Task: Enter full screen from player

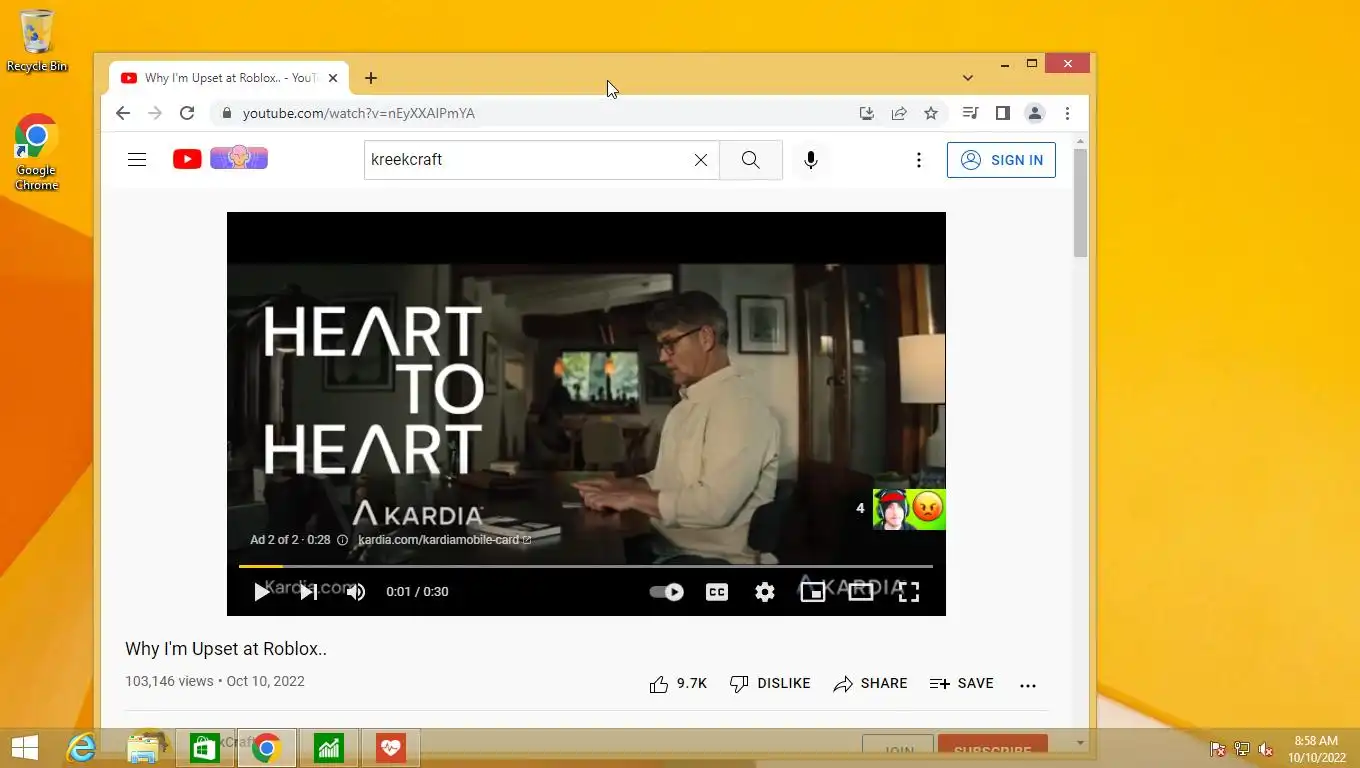Action: [909, 592]
